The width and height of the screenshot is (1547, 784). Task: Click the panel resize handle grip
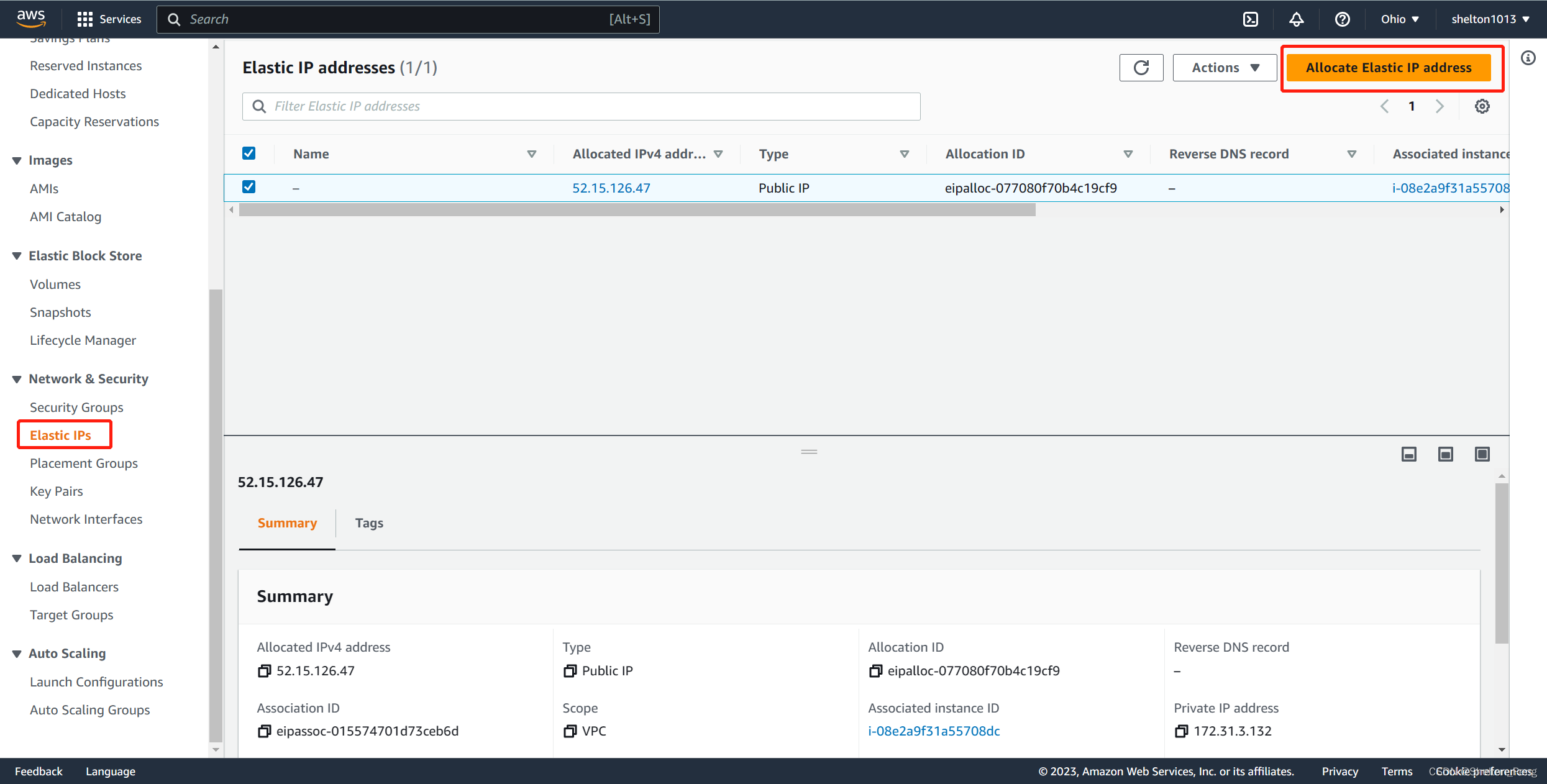click(809, 452)
